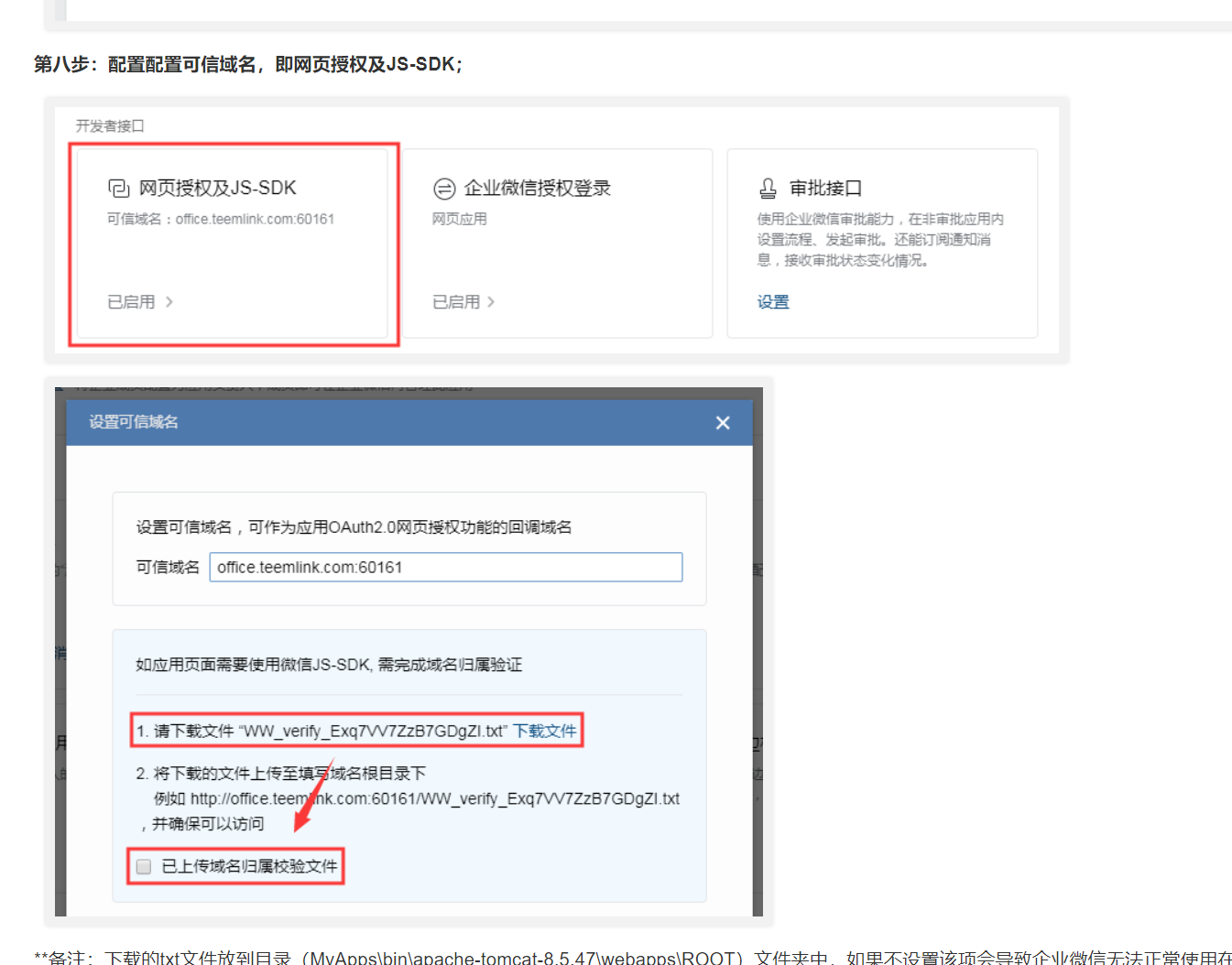Close the 设置可信域名 dialog

point(723,422)
